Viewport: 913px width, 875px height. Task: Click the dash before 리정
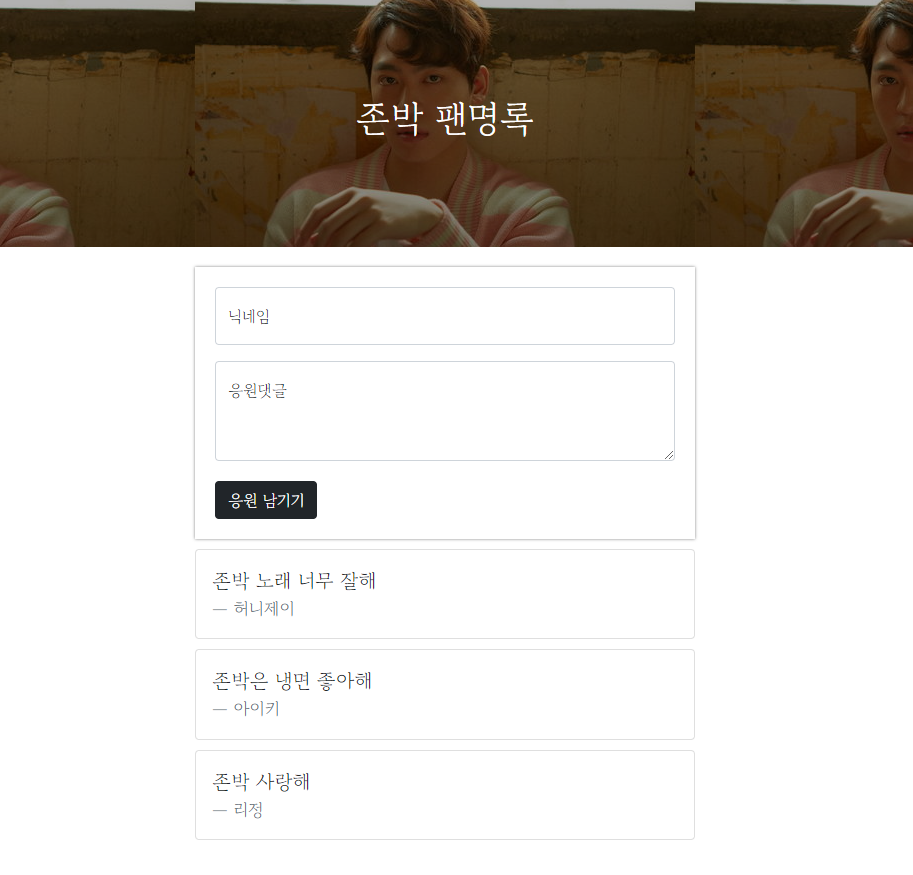coord(220,810)
